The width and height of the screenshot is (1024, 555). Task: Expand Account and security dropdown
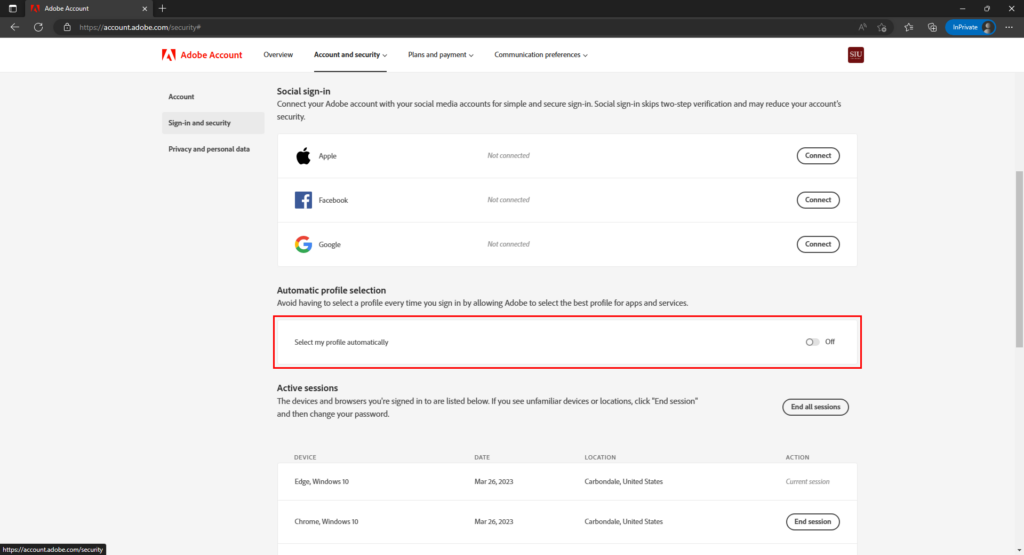coord(350,55)
